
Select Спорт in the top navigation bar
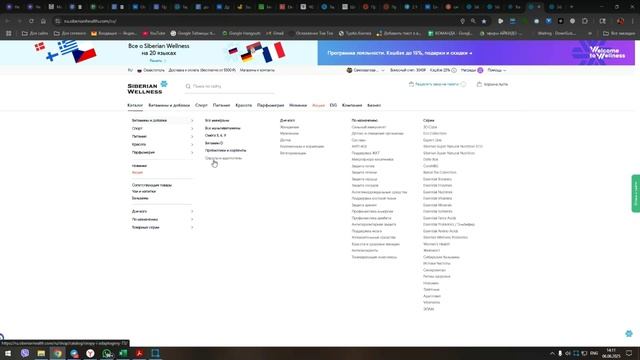click(201, 105)
